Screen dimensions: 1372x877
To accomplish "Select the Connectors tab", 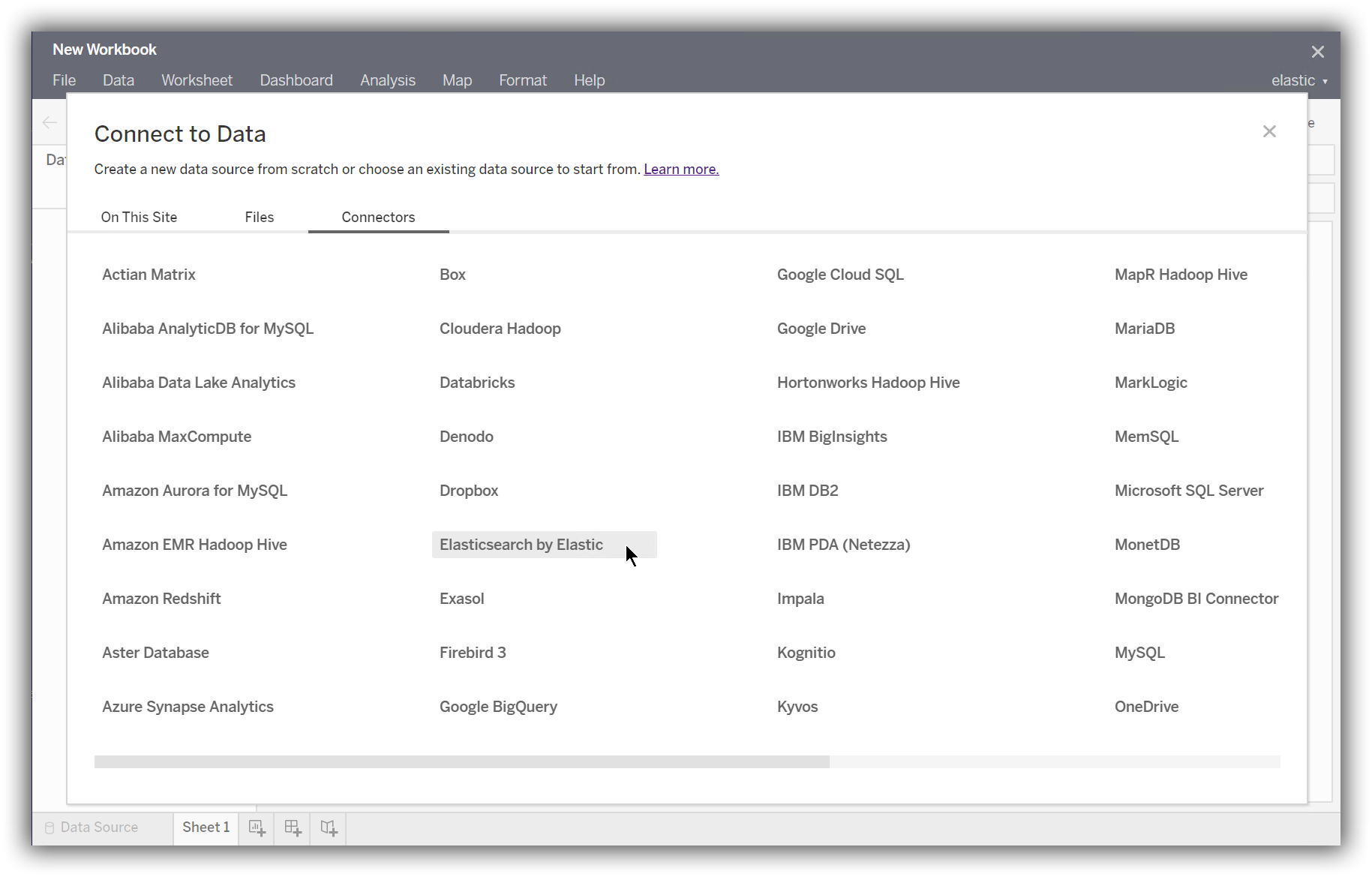I will coord(378,217).
